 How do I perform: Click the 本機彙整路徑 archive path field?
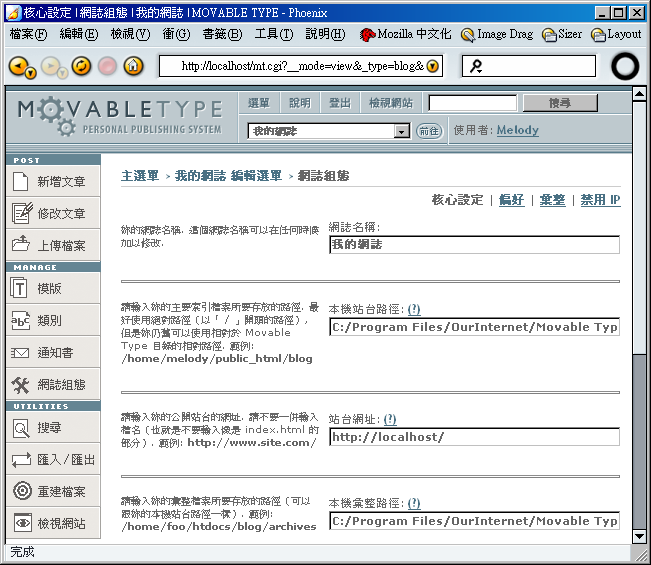click(474, 521)
